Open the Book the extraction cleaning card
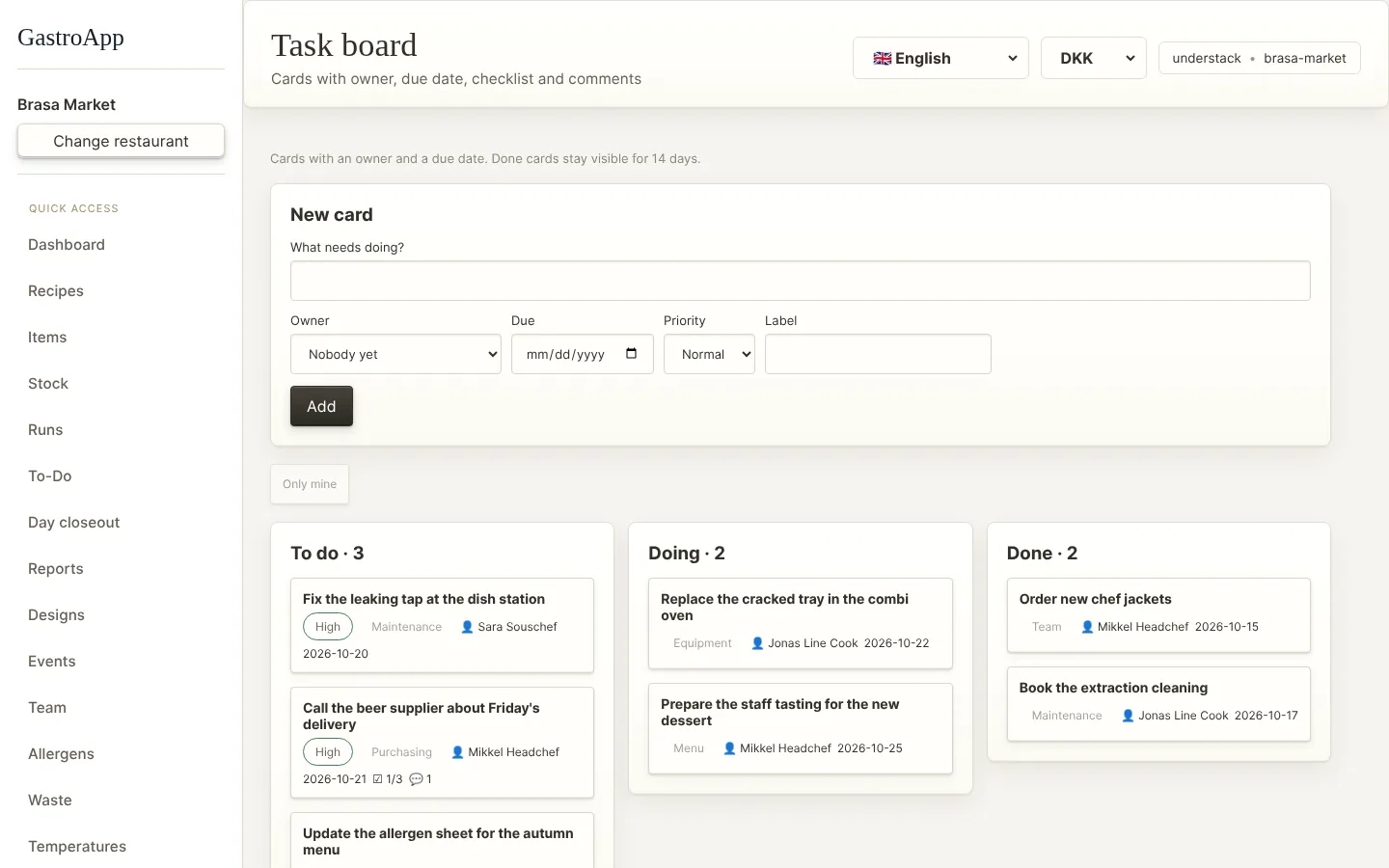 click(1158, 704)
